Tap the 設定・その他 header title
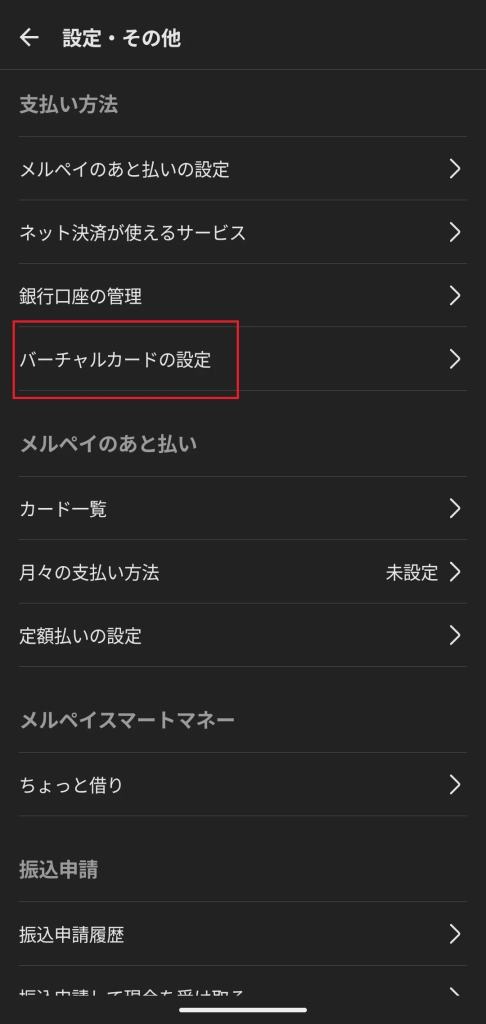 (x=122, y=38)
